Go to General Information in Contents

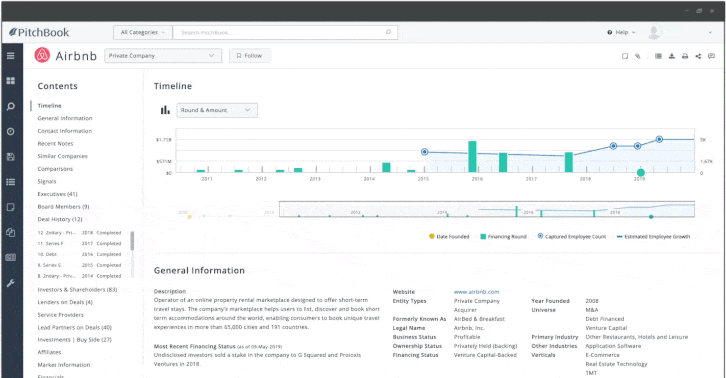pyautogui.click(x=65, y=118)
